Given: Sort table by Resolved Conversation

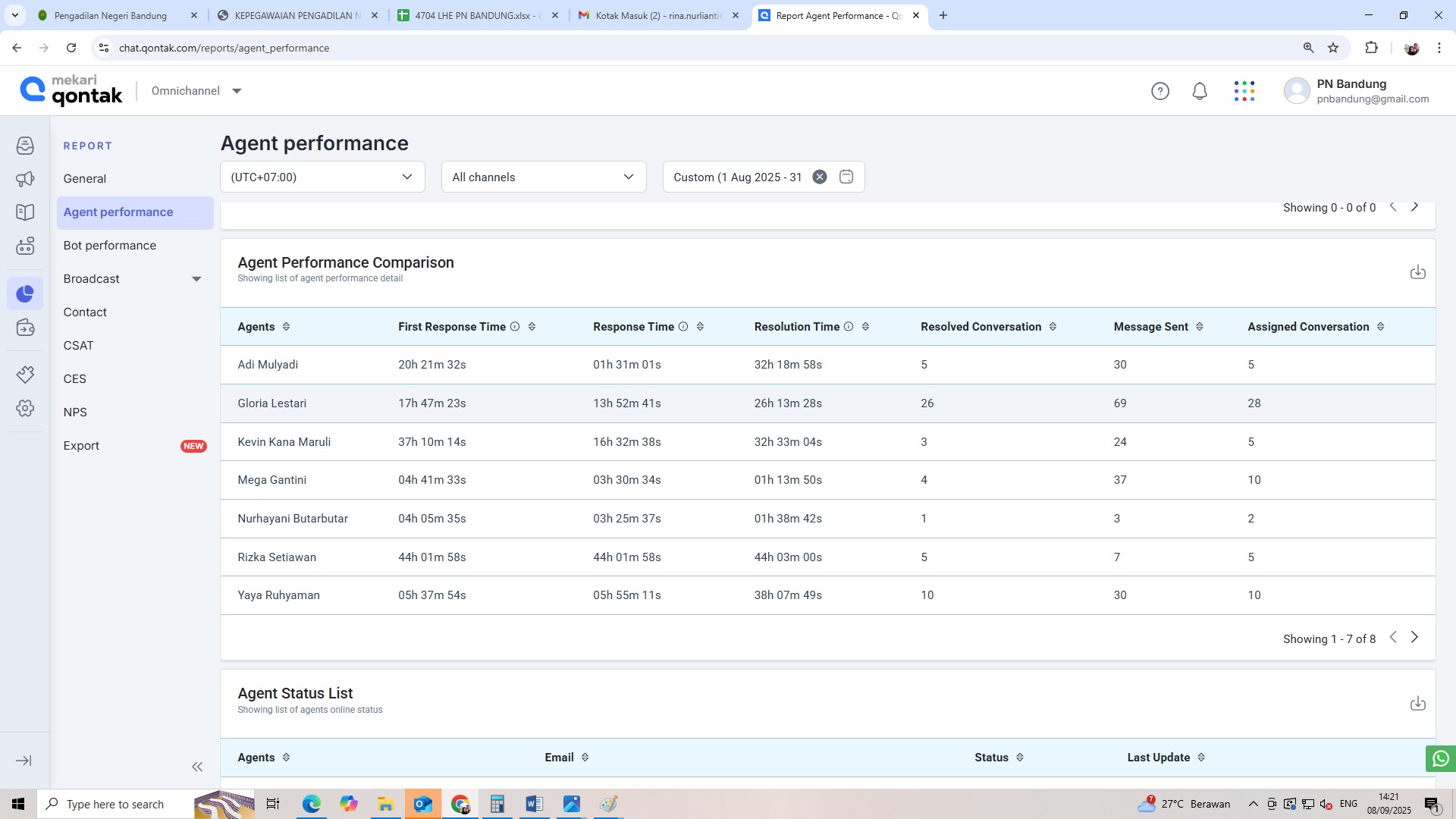Looking at the screenshot, I should pyautogui.click(x=1053, y=327).
